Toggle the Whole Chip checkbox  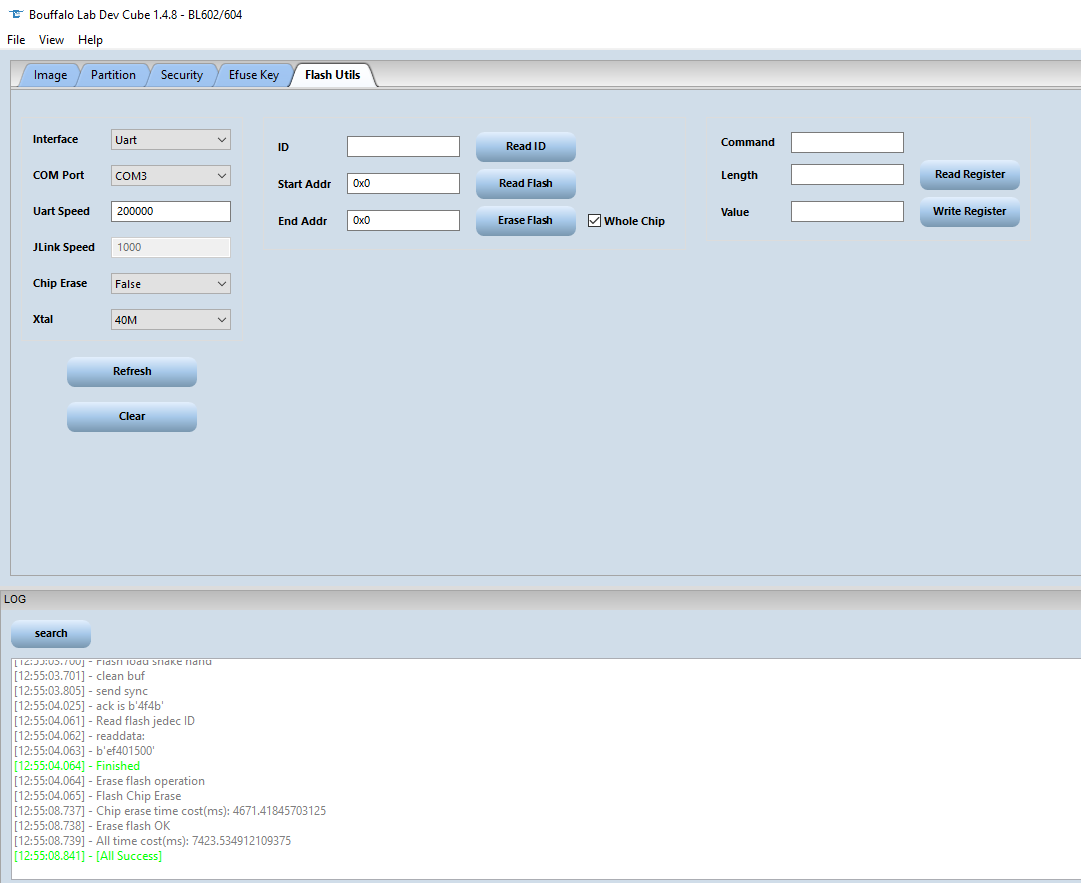tap(594, 221)
